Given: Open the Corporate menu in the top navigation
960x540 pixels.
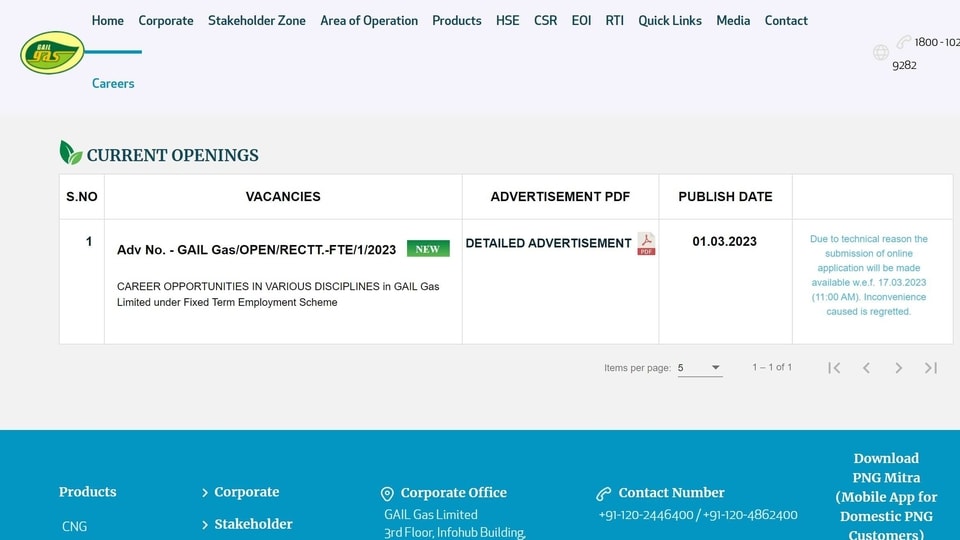Looking at the screenshot, I should pos(166,21).
